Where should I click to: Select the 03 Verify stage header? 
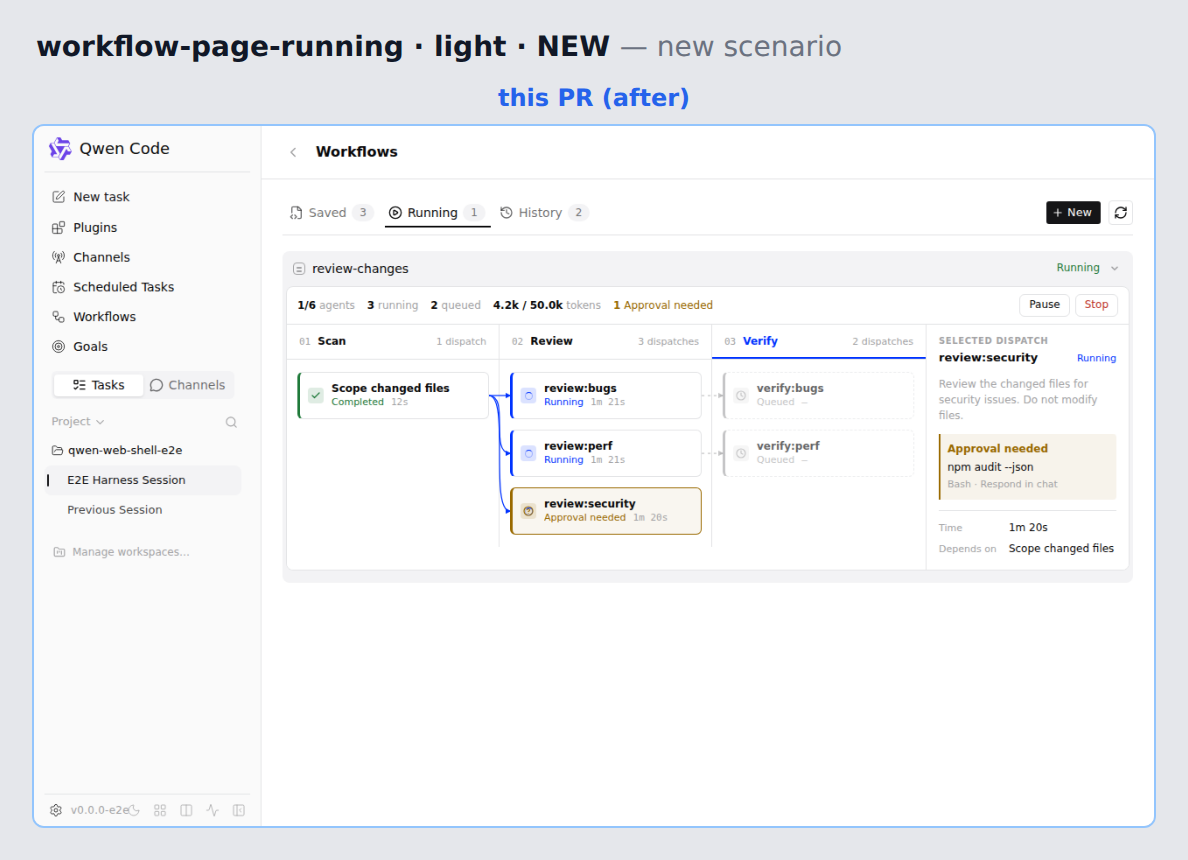(818, 342)
